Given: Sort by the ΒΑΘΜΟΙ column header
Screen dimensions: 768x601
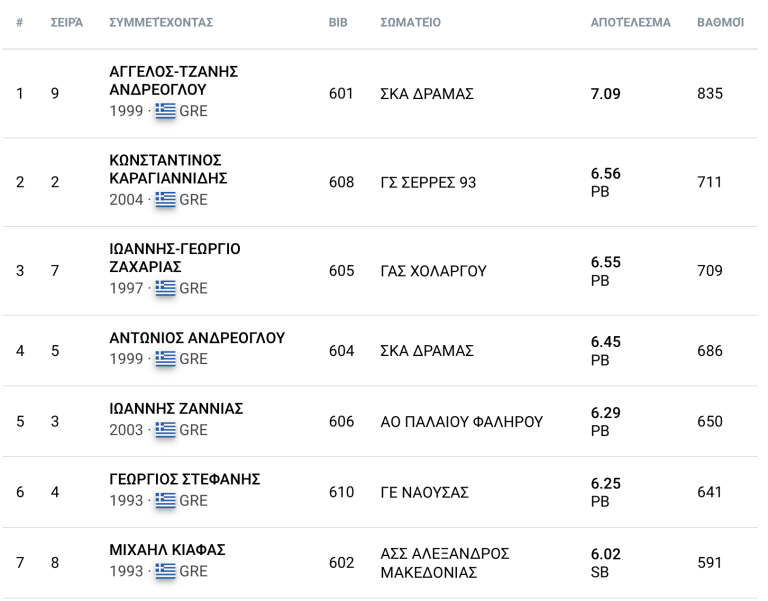Looking at the screenshot, I should pos(720,22).
